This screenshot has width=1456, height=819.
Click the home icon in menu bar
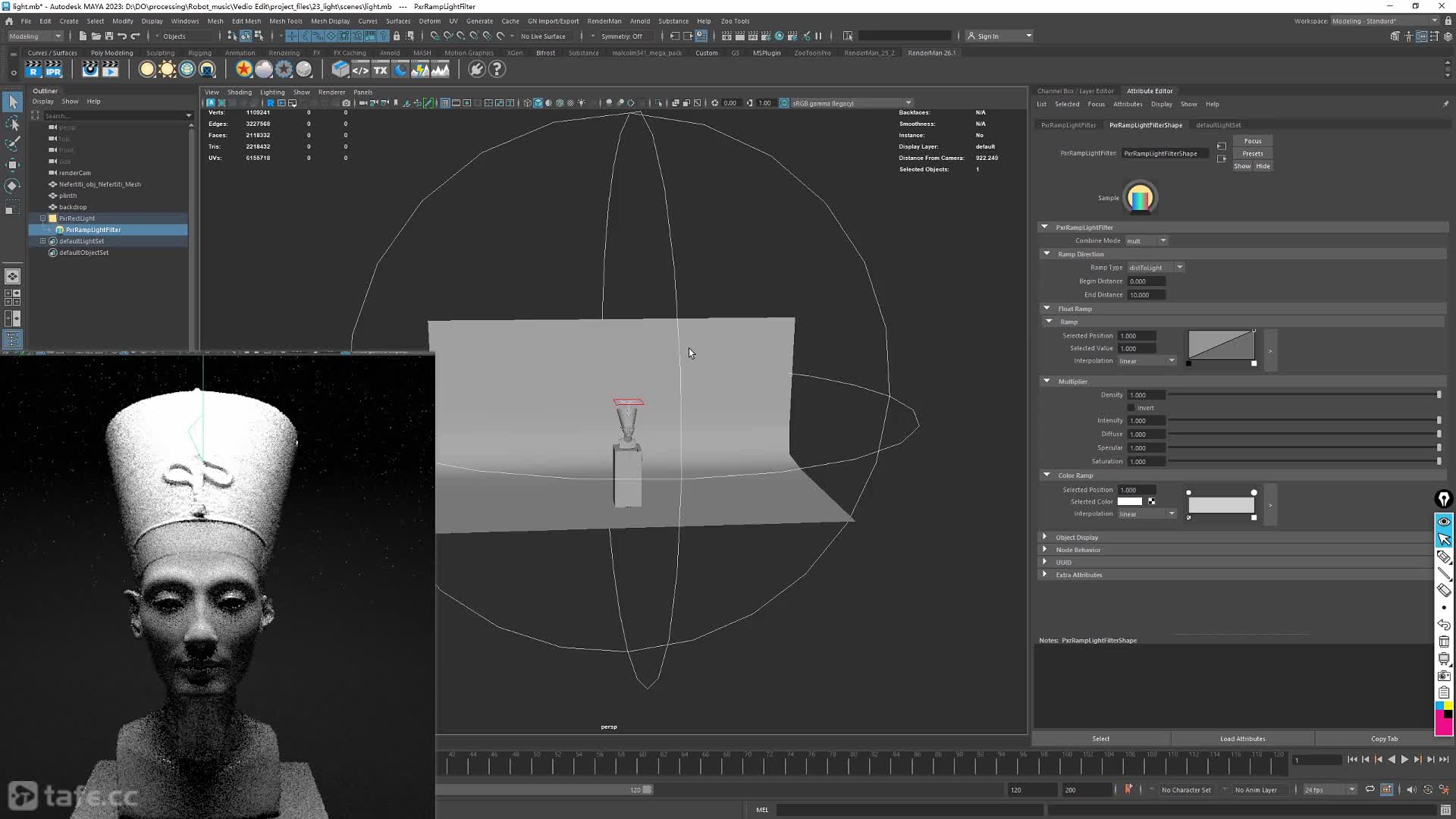(x=9, y=21)
